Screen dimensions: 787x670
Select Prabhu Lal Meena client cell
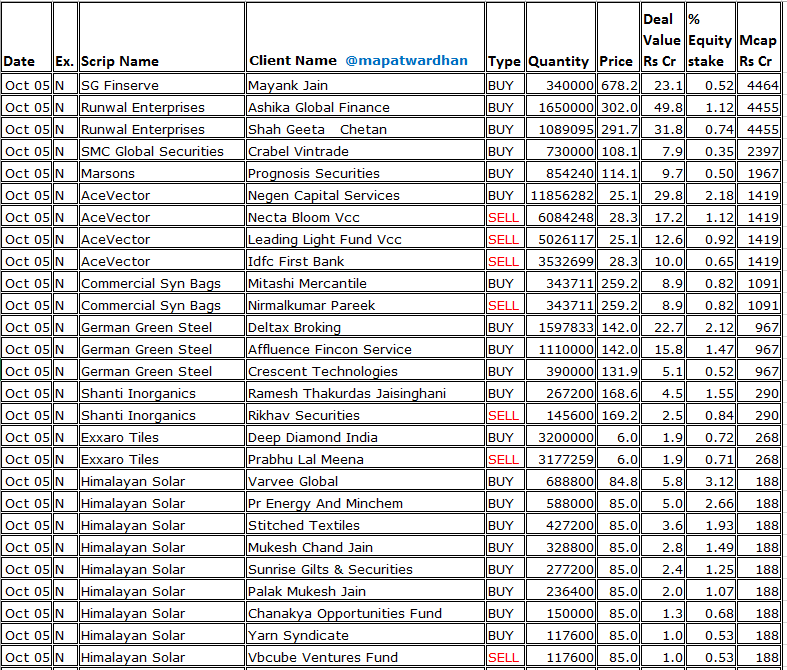point(365,460)
